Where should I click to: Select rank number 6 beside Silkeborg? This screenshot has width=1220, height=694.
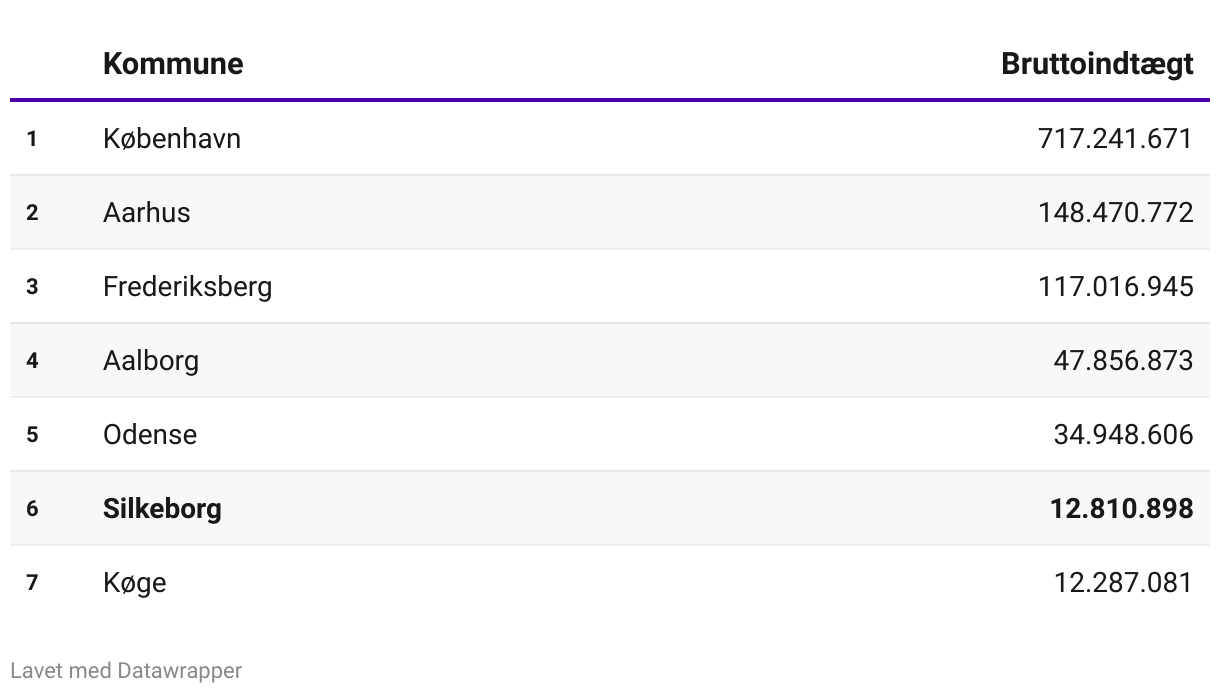click(x=32, y=509)
